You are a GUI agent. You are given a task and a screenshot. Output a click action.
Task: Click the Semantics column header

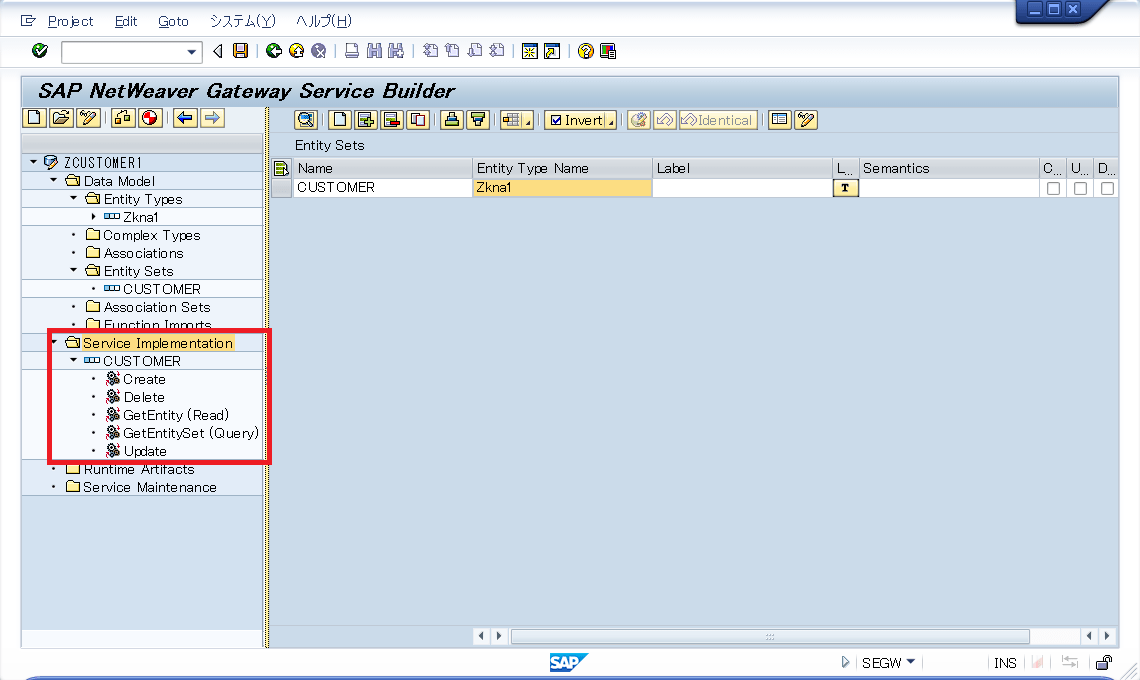949,168
